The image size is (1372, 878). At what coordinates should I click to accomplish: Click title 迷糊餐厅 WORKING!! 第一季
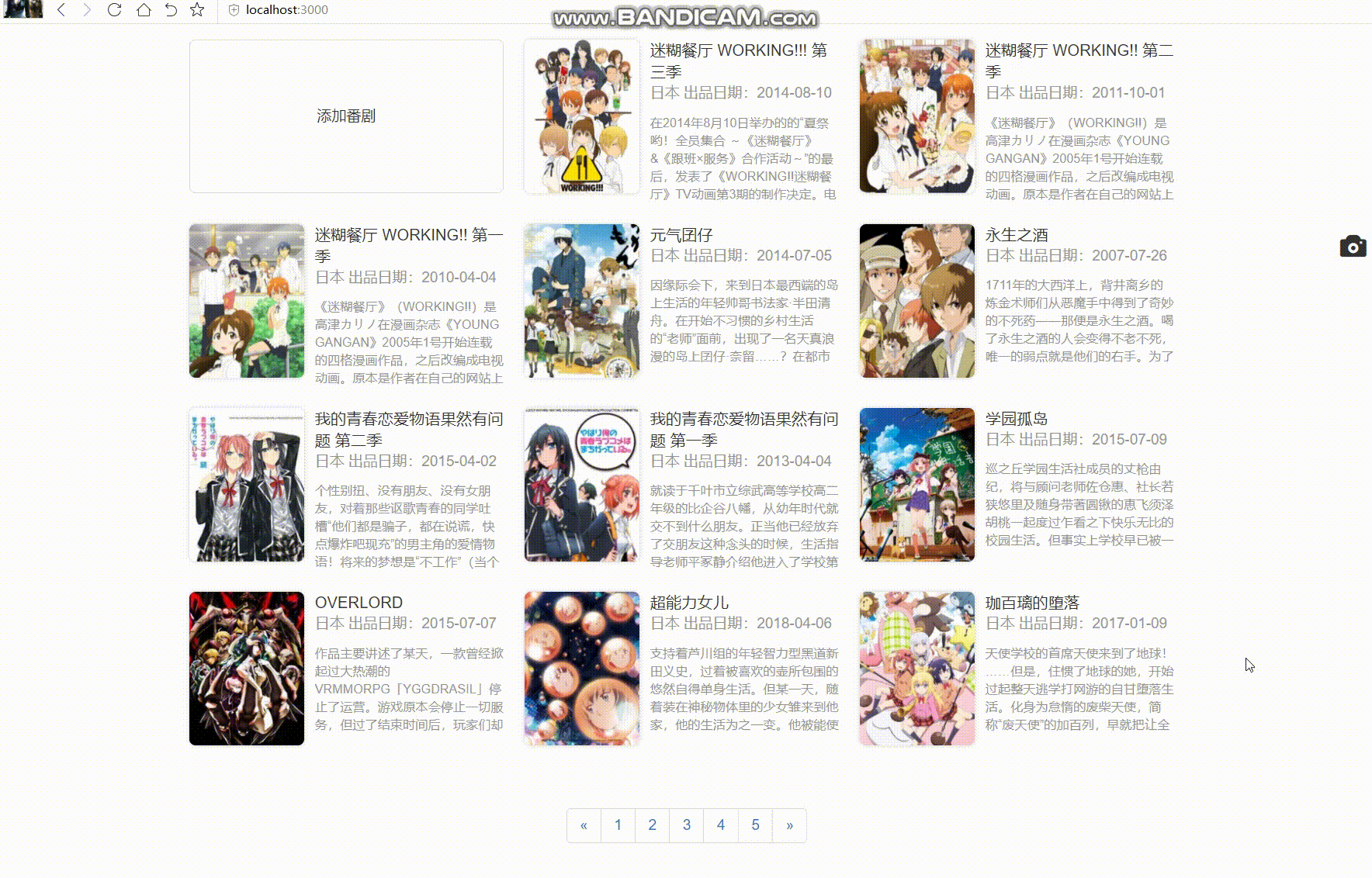(409, 245)
